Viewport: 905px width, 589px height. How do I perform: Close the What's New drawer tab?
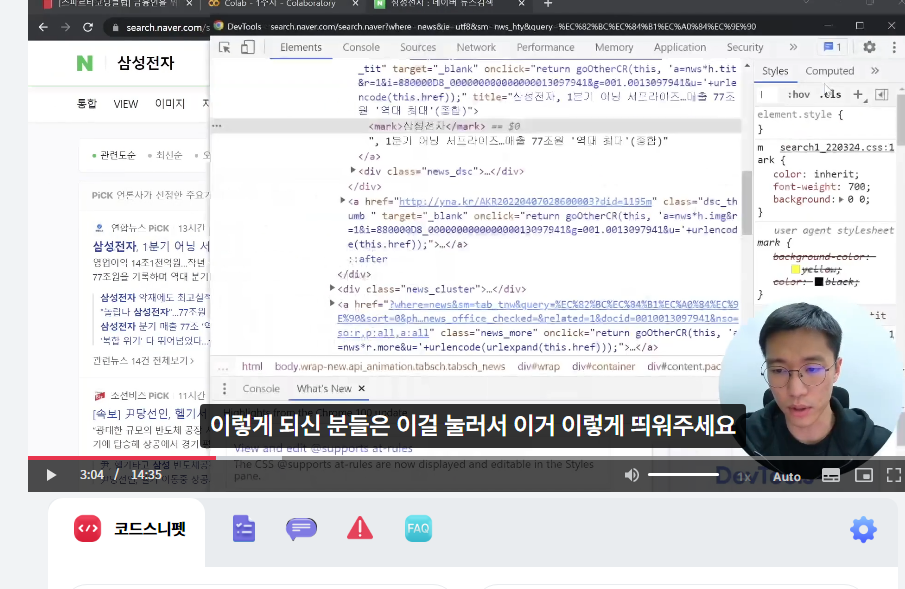click(361, 389)
